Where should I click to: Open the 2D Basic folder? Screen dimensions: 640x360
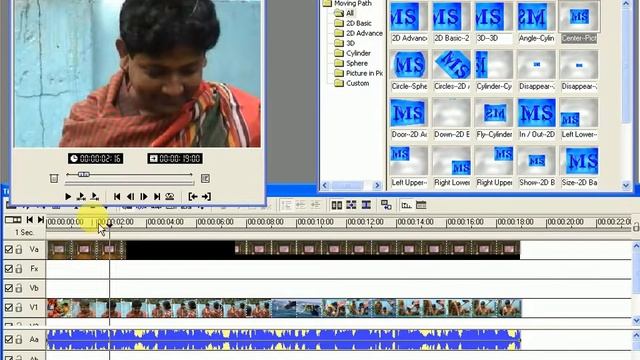pyautogui.click(x=353, y=23)
